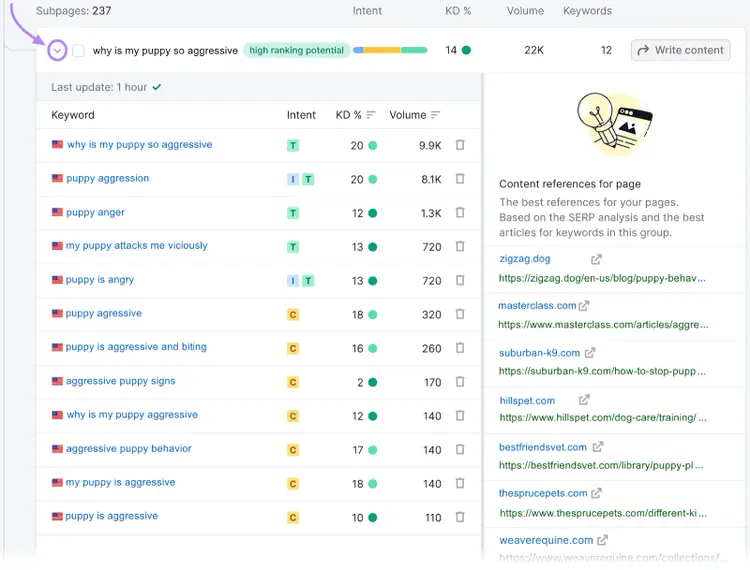Click the C intent badge for 'puppy agressive'
Image resolution: width=750 pixels, height=570 pixels.
point(293,315)
